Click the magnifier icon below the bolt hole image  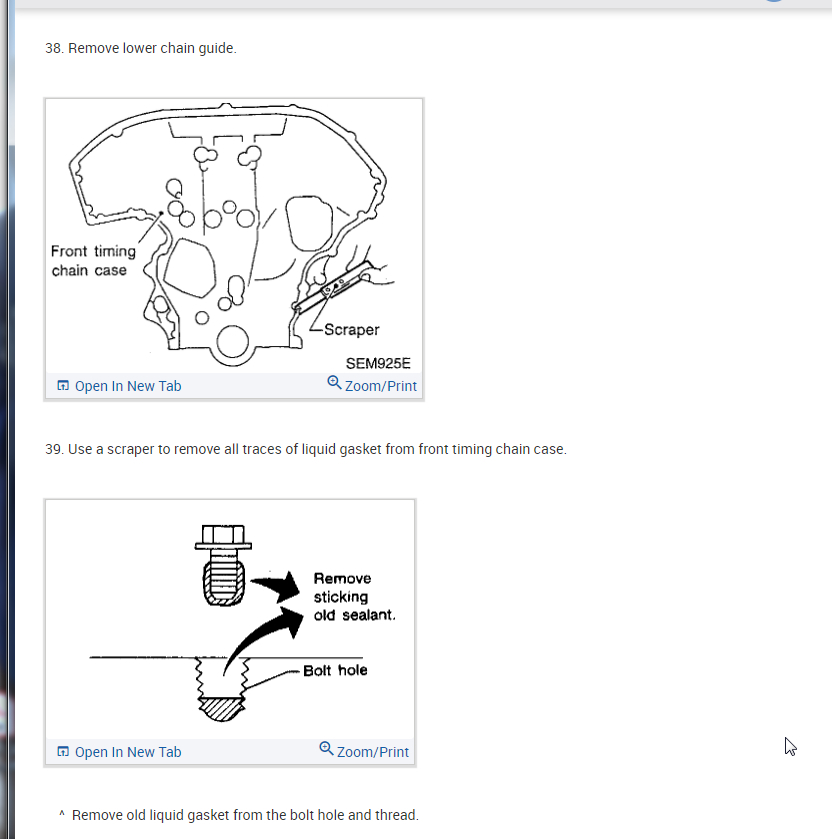pos(326,749)
